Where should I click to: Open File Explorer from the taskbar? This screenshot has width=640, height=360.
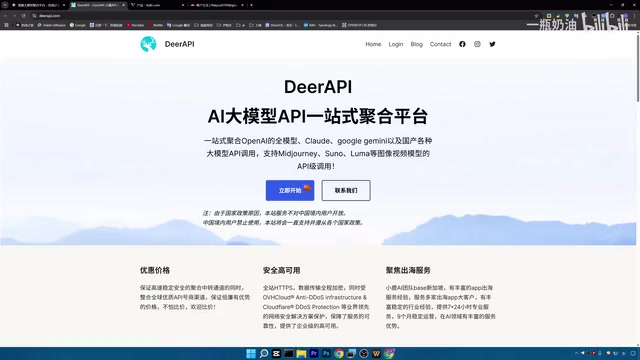click(301, 353)
